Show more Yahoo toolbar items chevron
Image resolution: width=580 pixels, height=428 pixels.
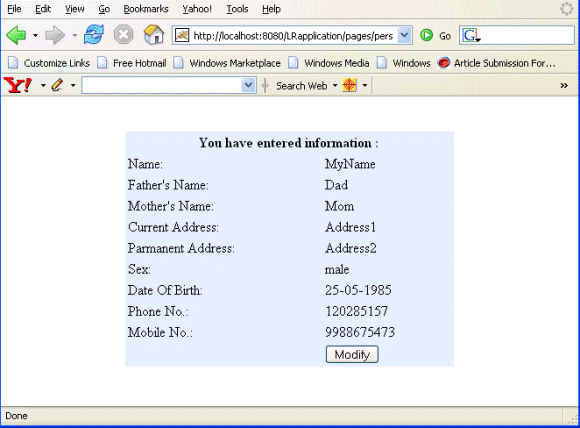[564, 85]
